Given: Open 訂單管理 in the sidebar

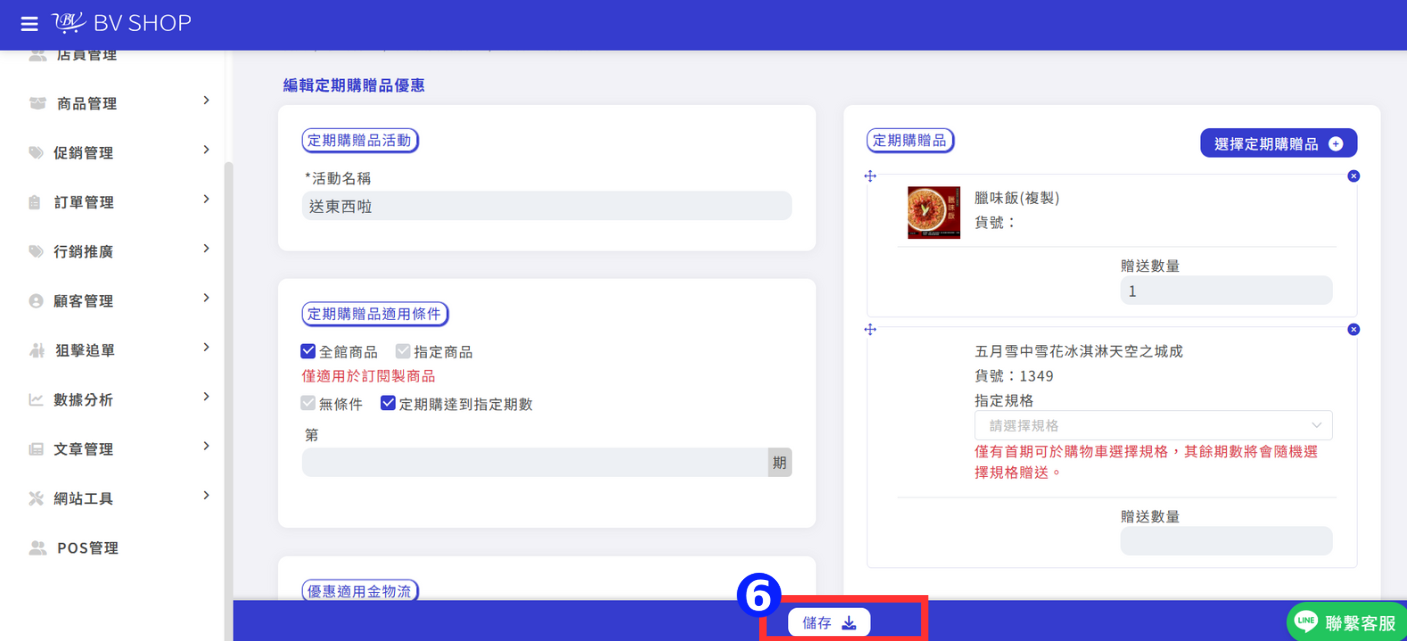Looking at the screenshot, I should coord(118,202).
